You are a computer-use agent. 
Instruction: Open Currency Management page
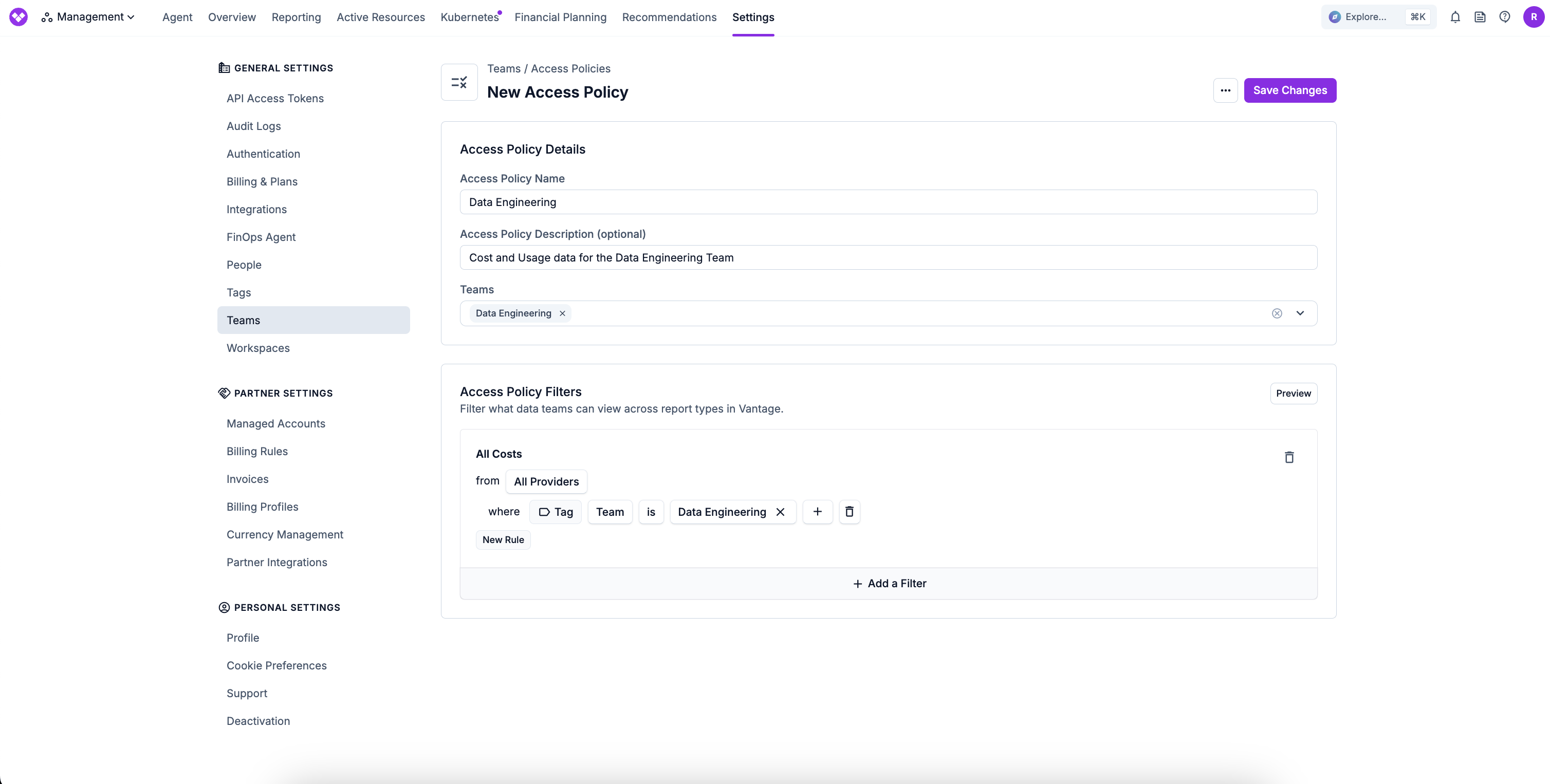pos(285,534)
